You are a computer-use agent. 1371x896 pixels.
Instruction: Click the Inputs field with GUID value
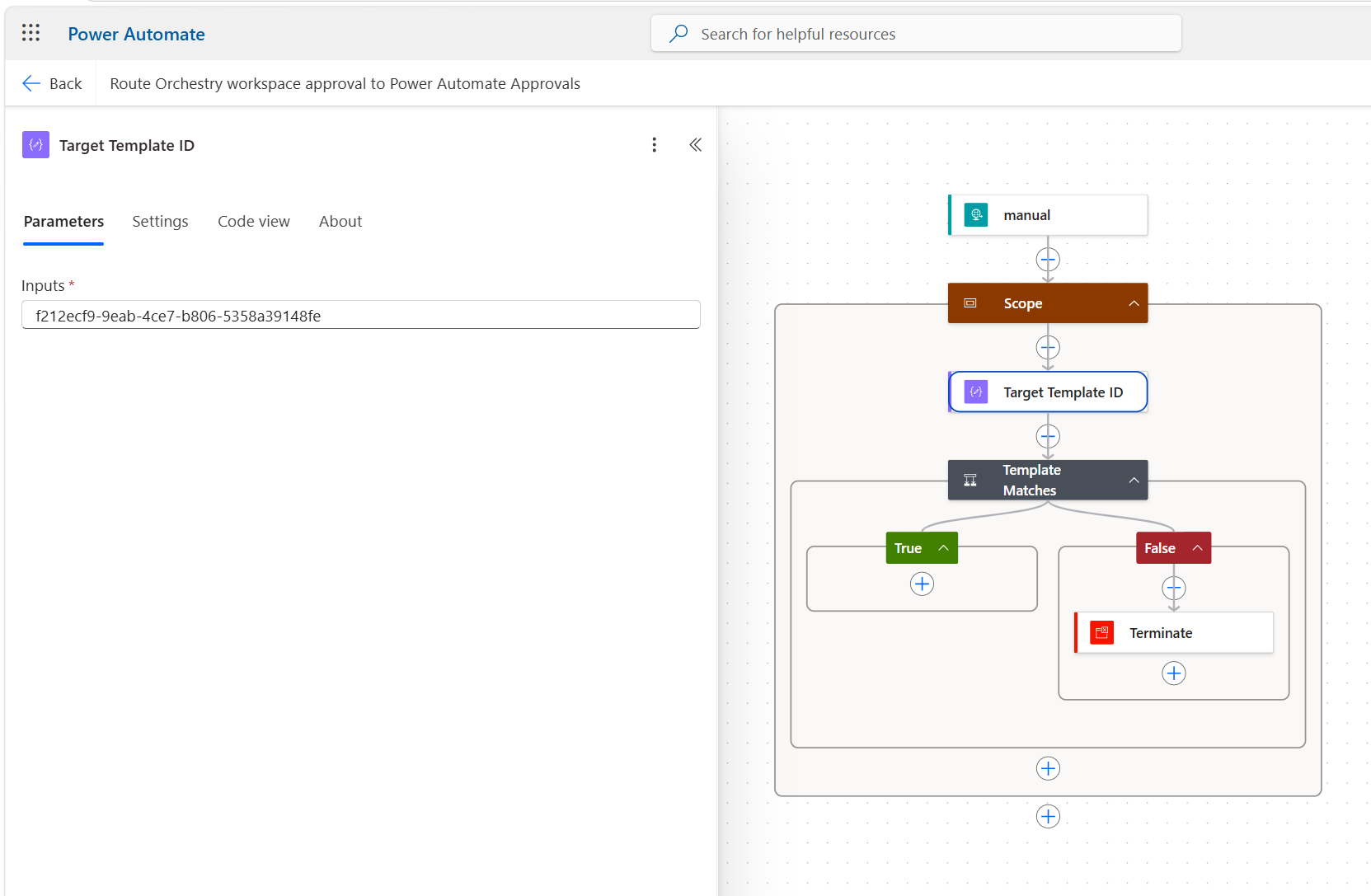[361, 316]
